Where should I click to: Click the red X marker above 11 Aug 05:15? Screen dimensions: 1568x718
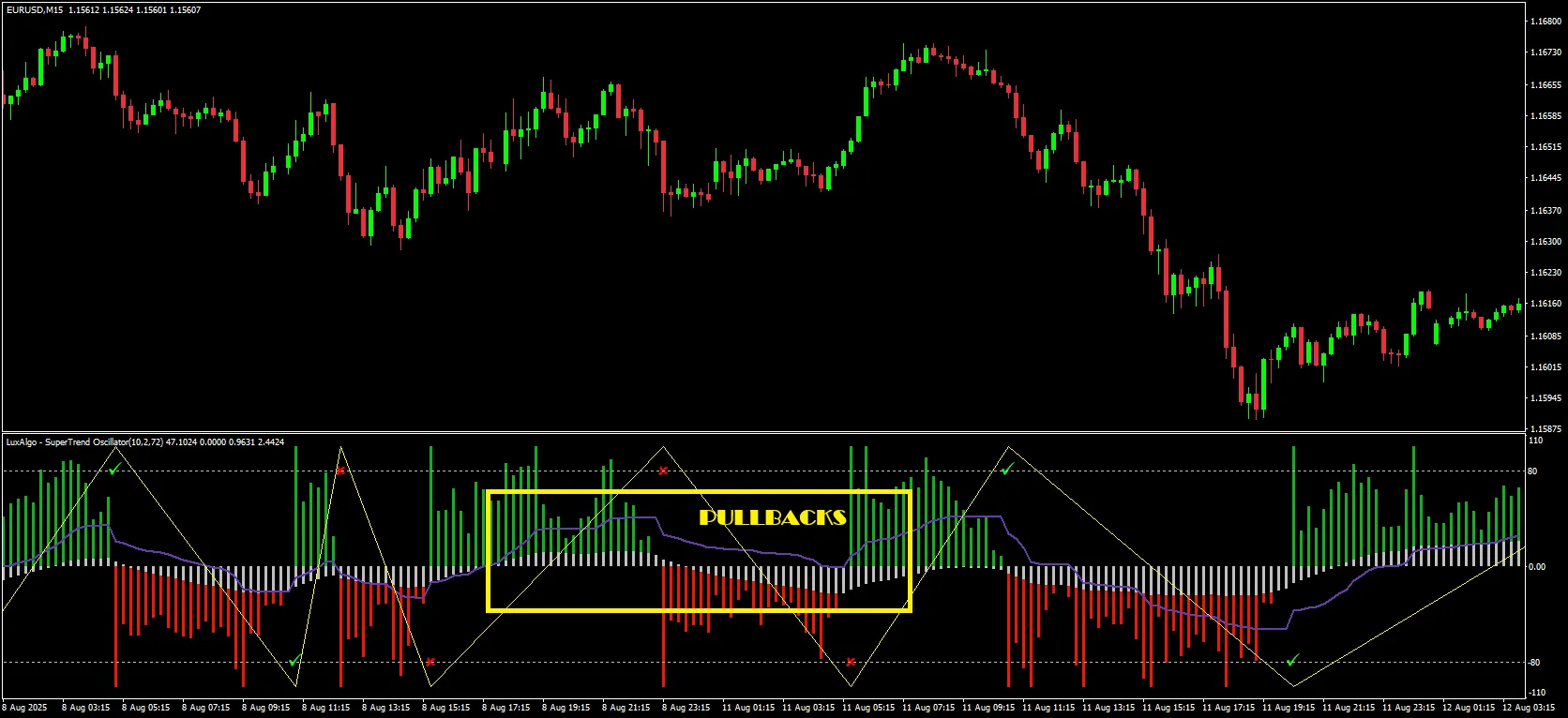tap(851, 662)
